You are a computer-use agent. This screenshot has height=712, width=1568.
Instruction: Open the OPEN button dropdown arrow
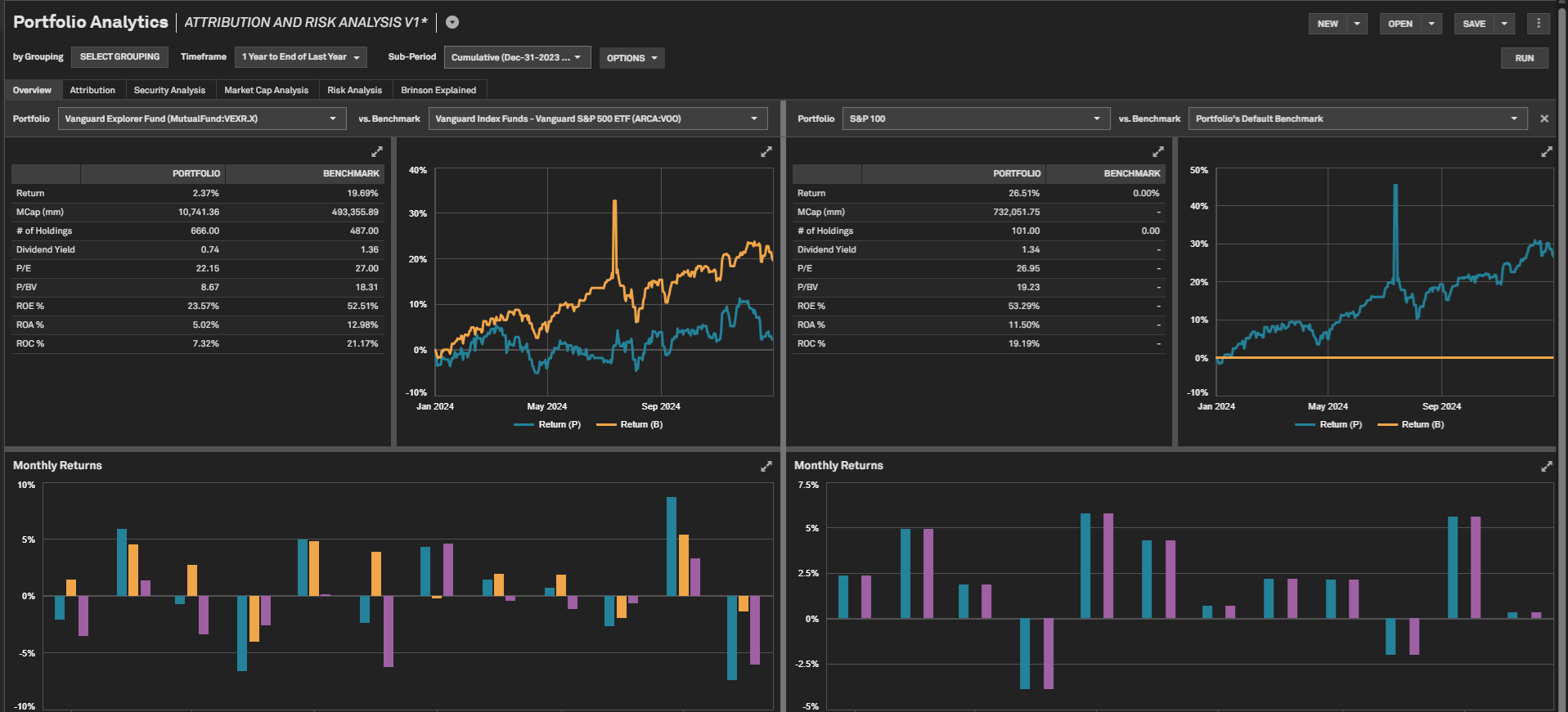pos(1431,24)
